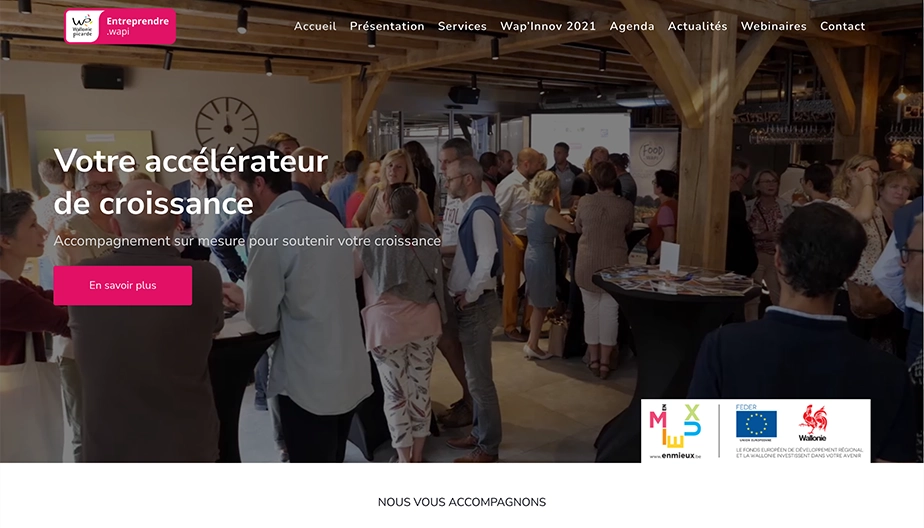924x528 pixels.
Task: Click the Wallonie rooster logo
Action: [813, 423]
